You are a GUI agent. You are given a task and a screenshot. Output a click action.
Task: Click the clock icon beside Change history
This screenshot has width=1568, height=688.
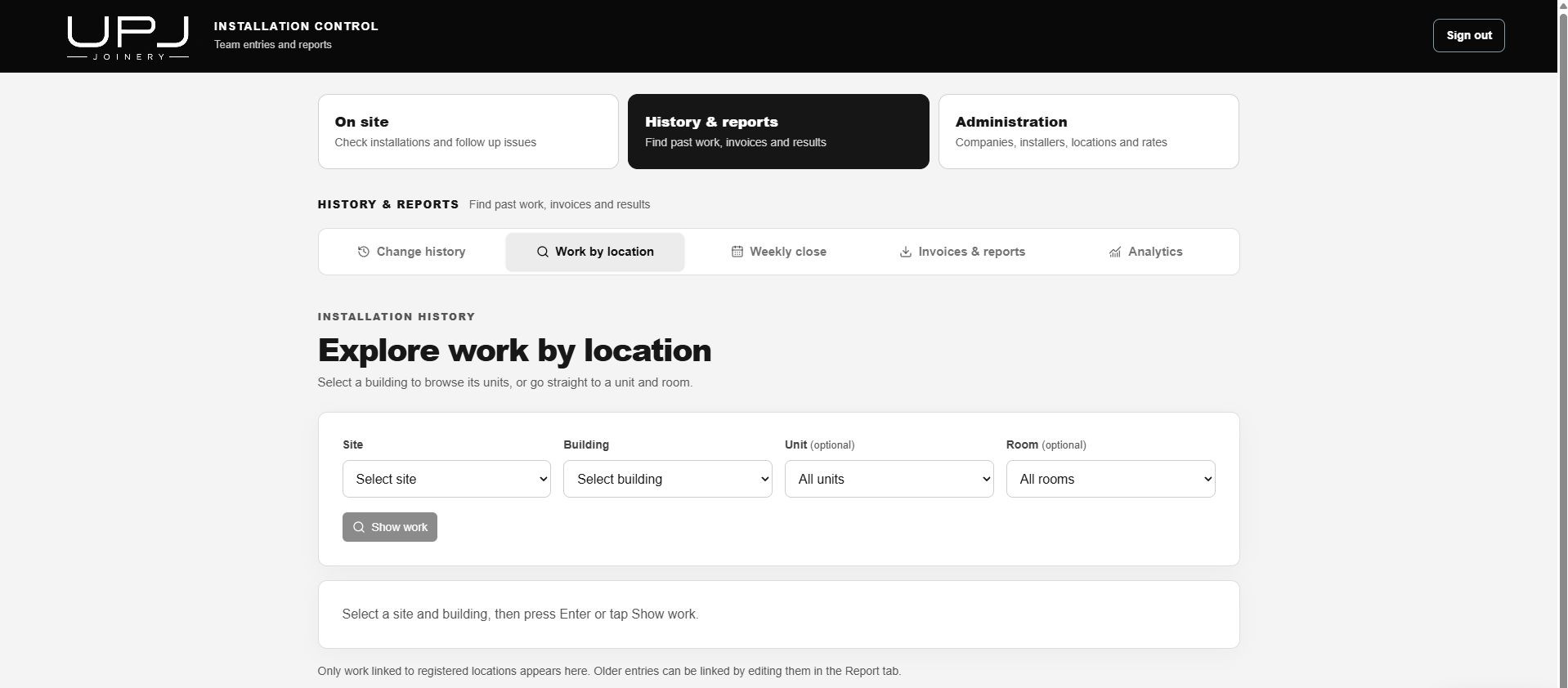364,252
